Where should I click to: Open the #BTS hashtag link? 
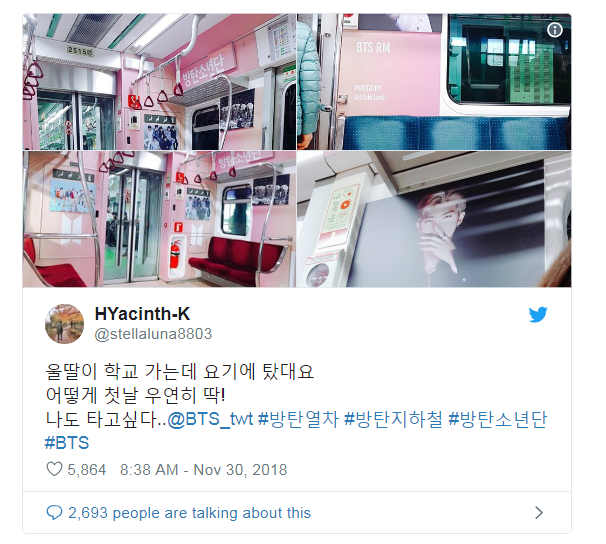click(x=67, y=443)
